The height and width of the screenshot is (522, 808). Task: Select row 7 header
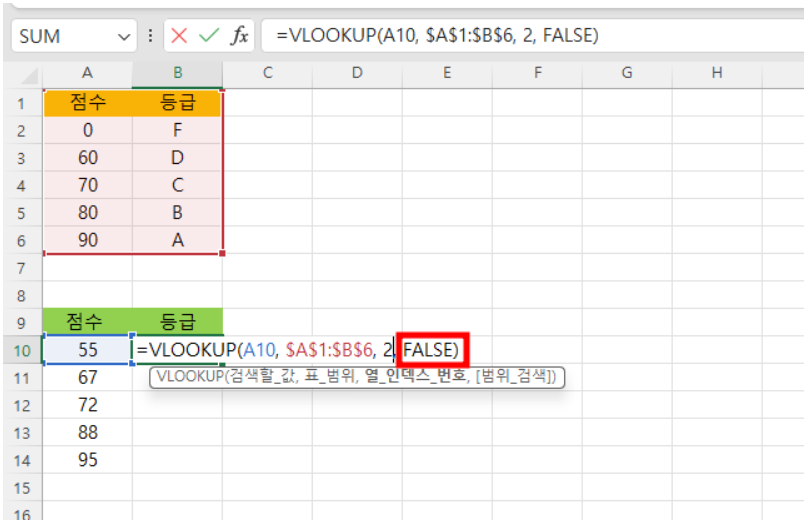21,268
